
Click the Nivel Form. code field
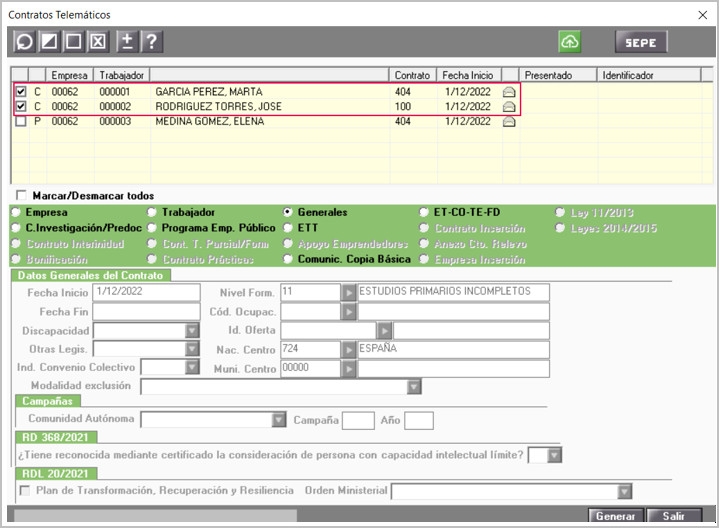coord(311,292)
